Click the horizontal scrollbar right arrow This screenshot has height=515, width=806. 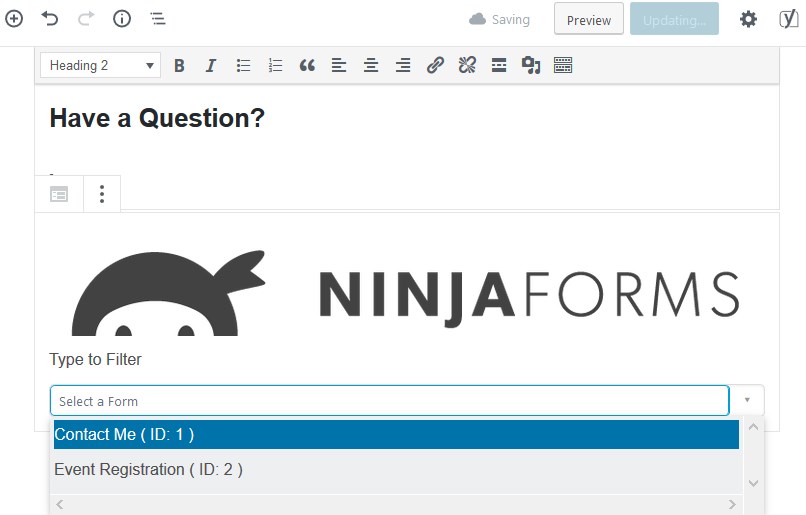click(x=732, y=504)
